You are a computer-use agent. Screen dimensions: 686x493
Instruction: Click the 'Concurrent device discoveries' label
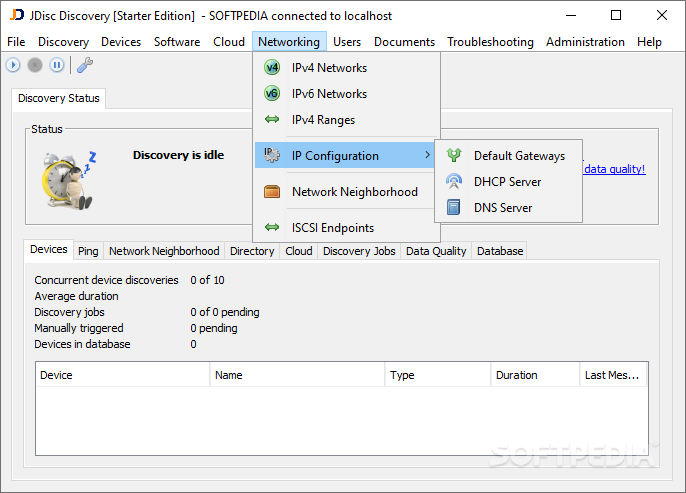click(106, 280)
